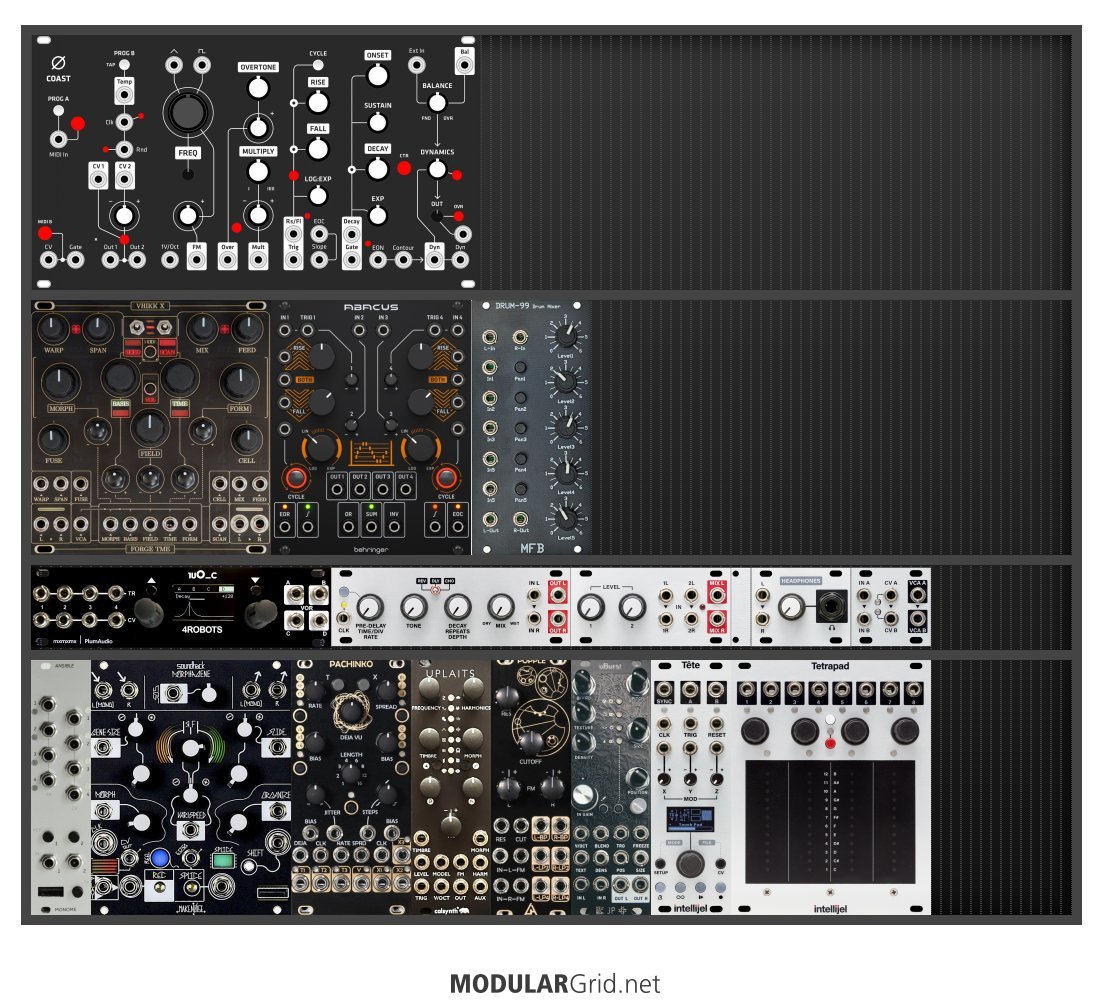The height and width of the screenshot is (1005, 1112).
Task: Tap the first Tetrapad touch pad
Action: [767, 823]
